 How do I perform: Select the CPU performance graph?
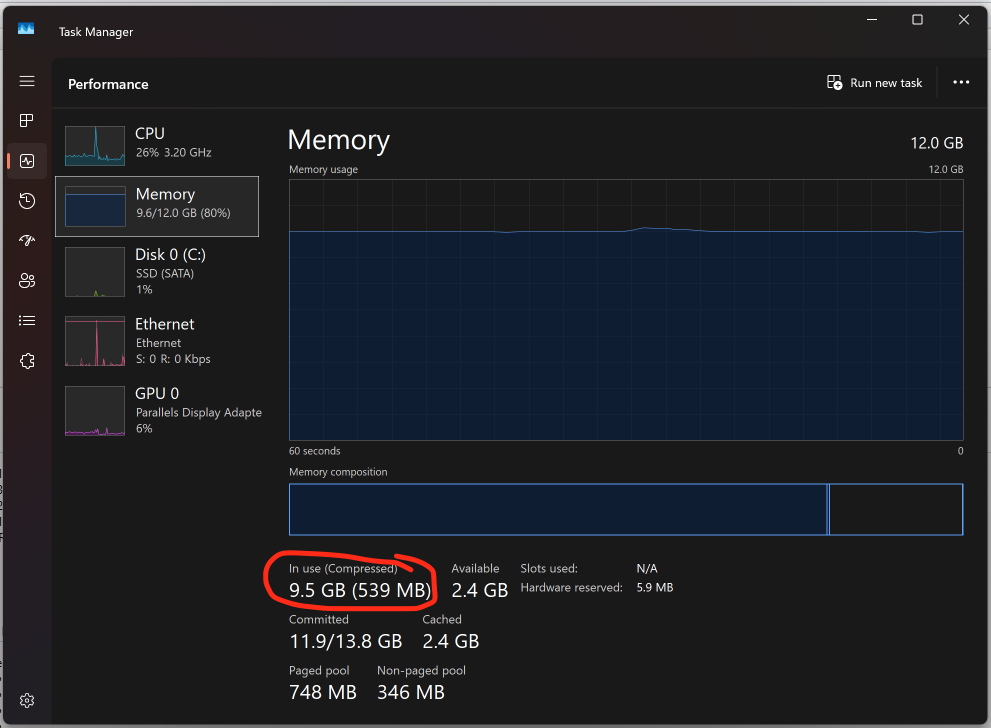coord(156,146)
